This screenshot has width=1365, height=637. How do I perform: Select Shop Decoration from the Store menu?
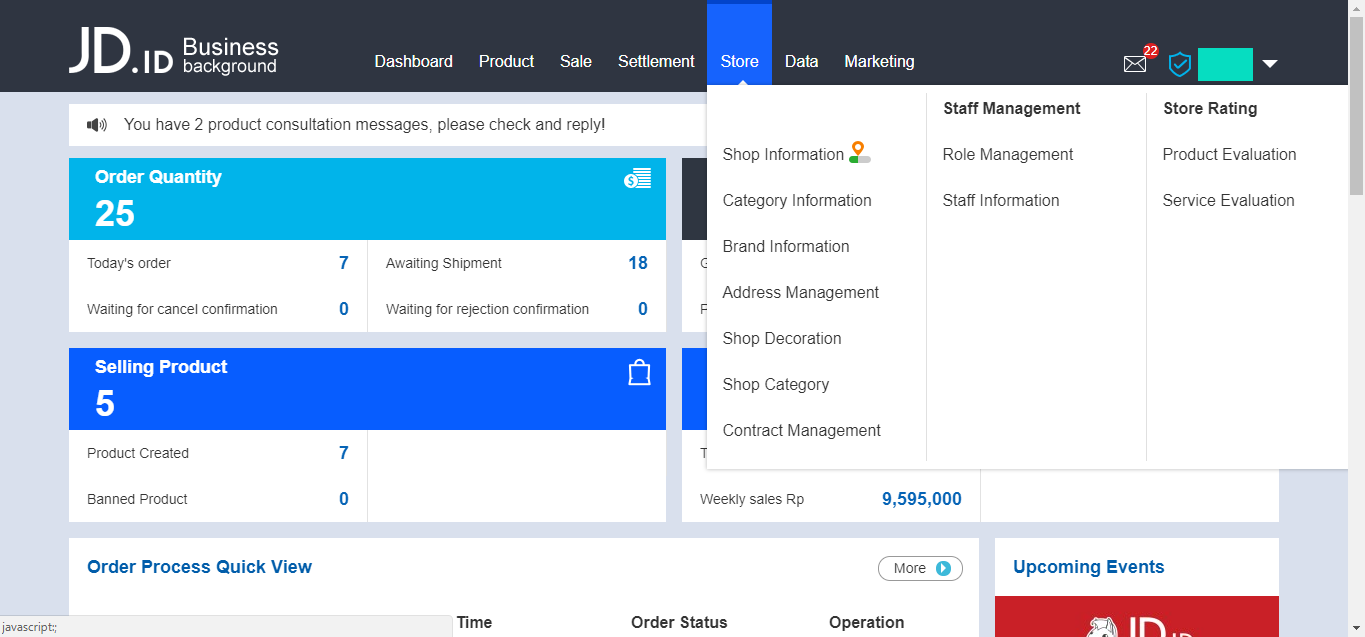tap(781, 338)
